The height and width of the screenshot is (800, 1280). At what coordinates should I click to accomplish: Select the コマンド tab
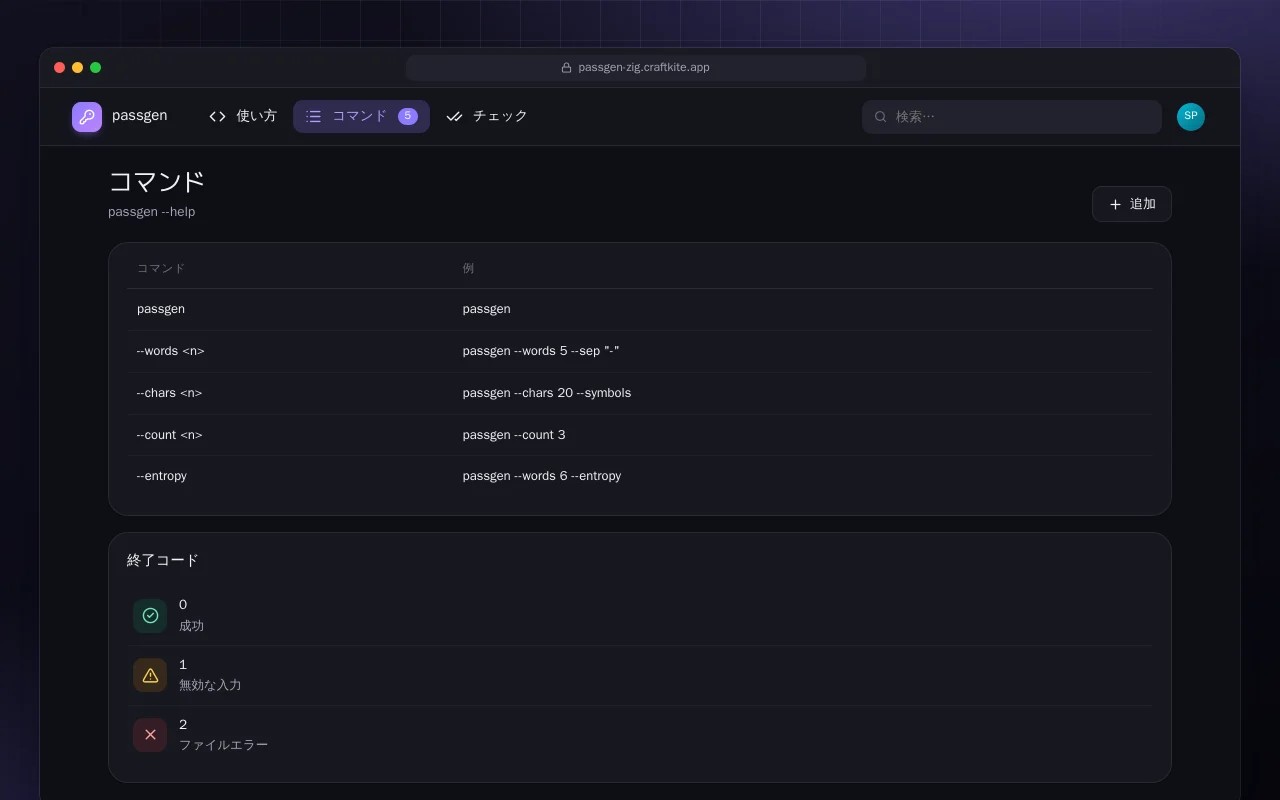361,117
